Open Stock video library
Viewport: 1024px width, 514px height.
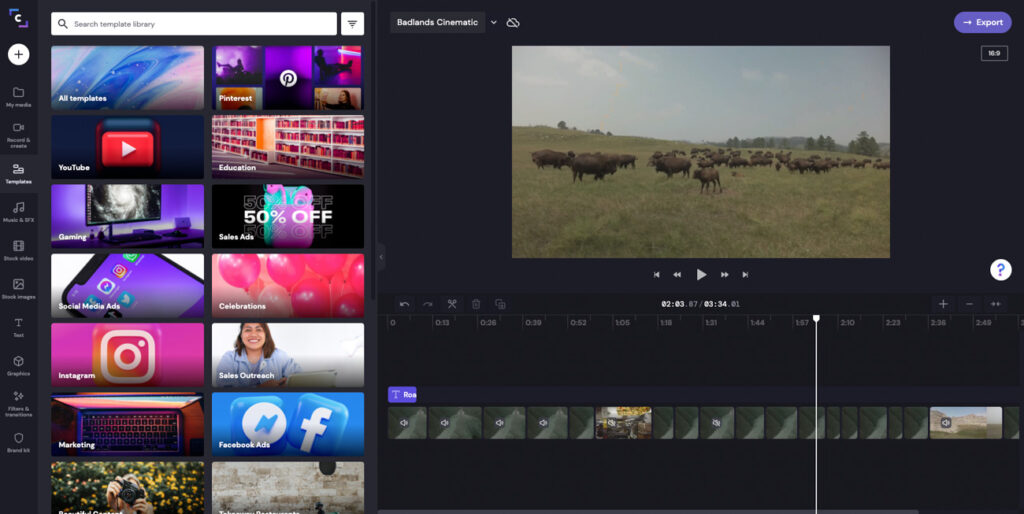18,250
